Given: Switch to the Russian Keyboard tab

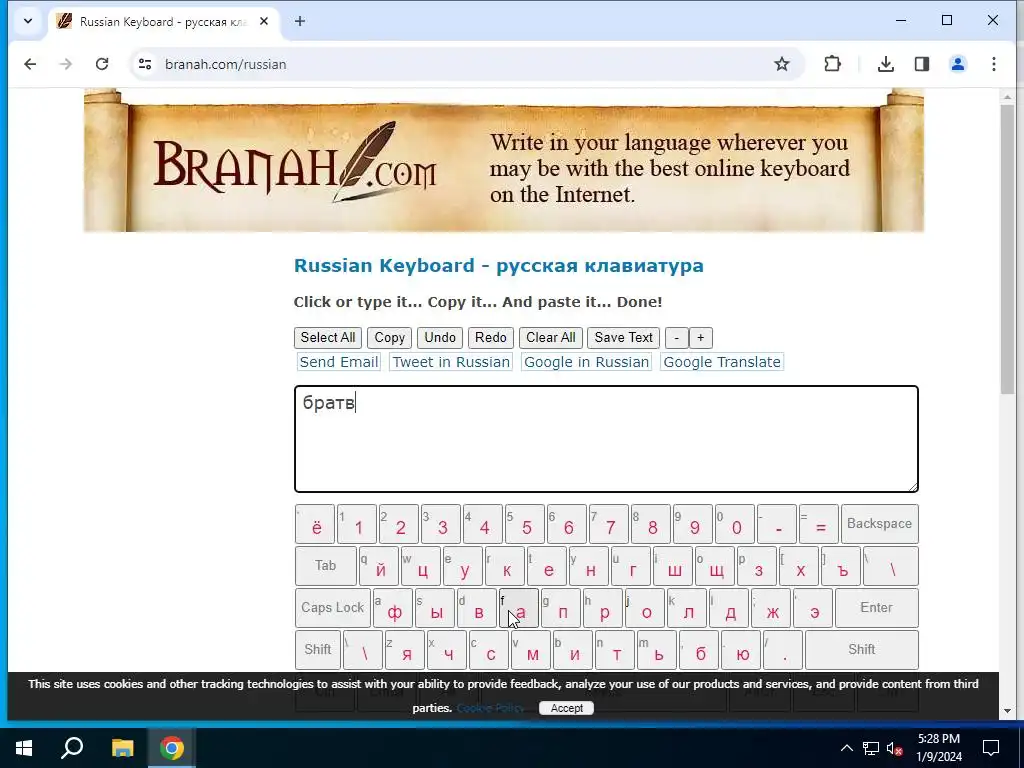Looking at the screenshot, I should [x=163, y=22].
